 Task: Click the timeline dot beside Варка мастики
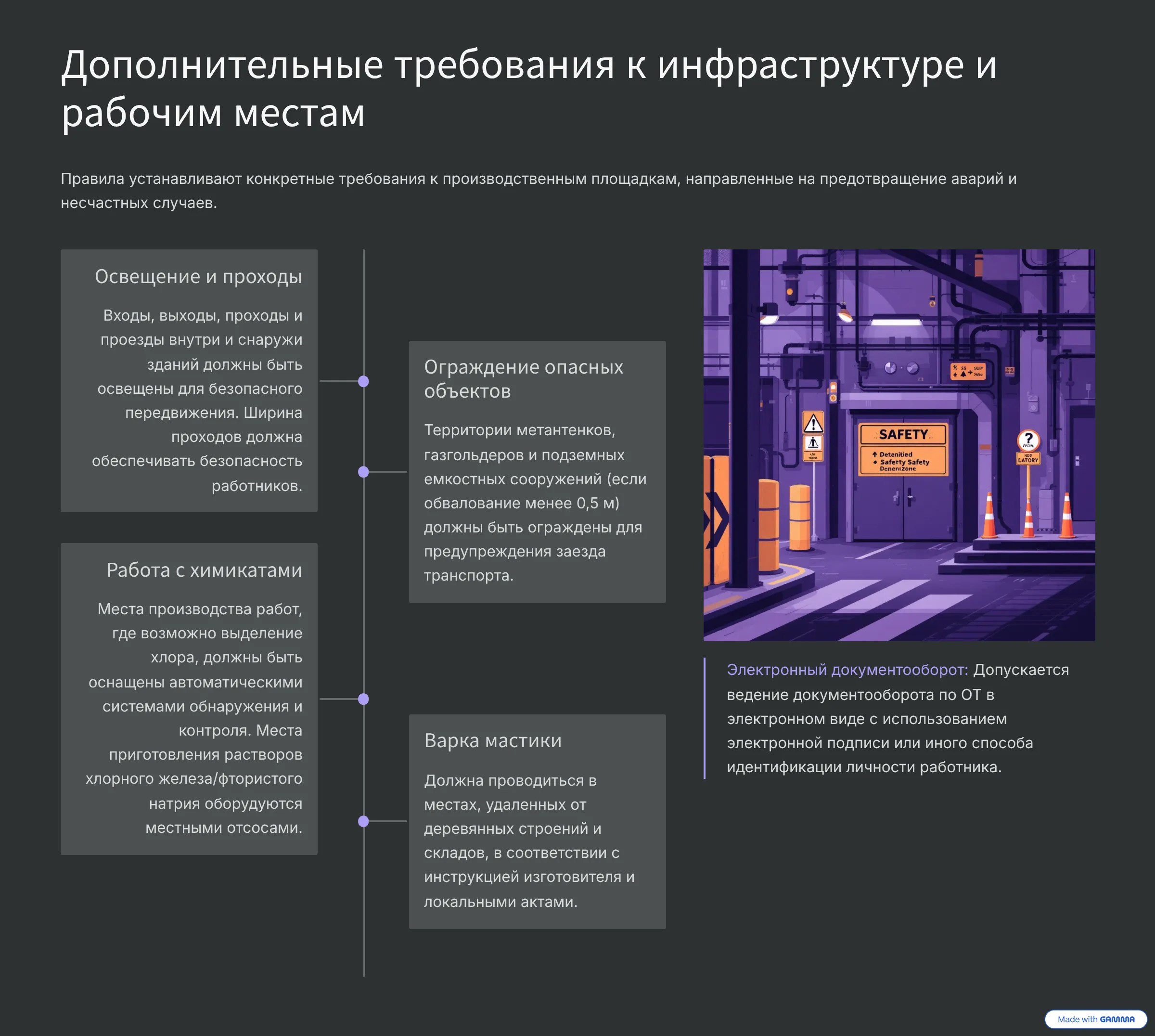click(363, 821)
